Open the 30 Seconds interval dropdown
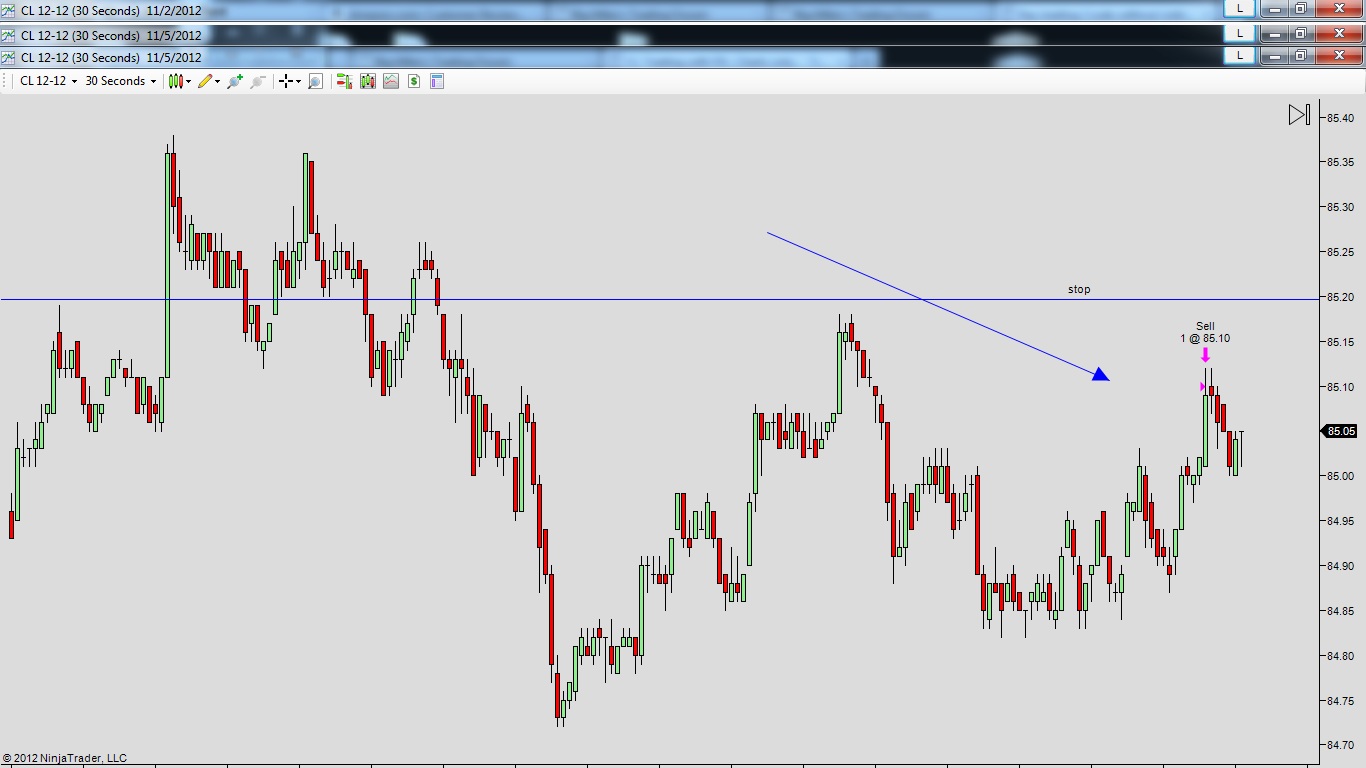1366x768 pixels. 120,81
